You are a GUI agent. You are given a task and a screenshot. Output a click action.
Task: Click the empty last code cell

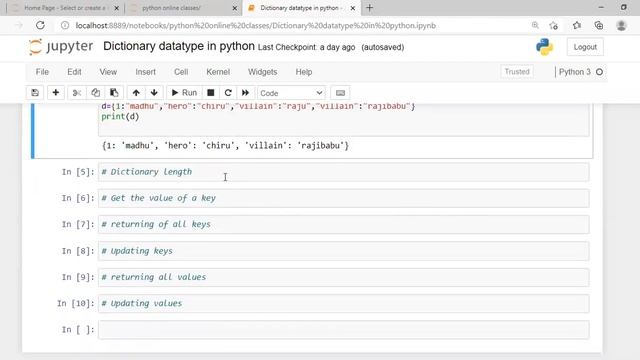tap(344, 330)
